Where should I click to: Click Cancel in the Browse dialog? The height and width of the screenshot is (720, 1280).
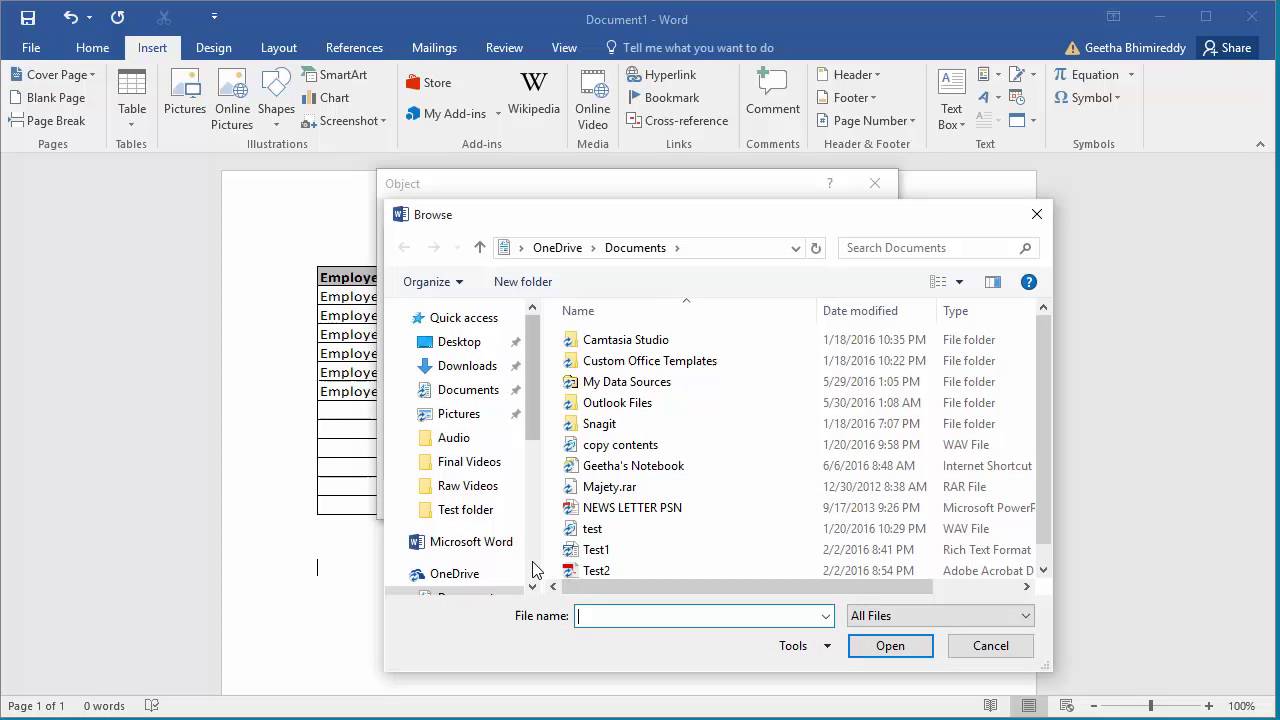pyautogui.click(x=991, y=646)
